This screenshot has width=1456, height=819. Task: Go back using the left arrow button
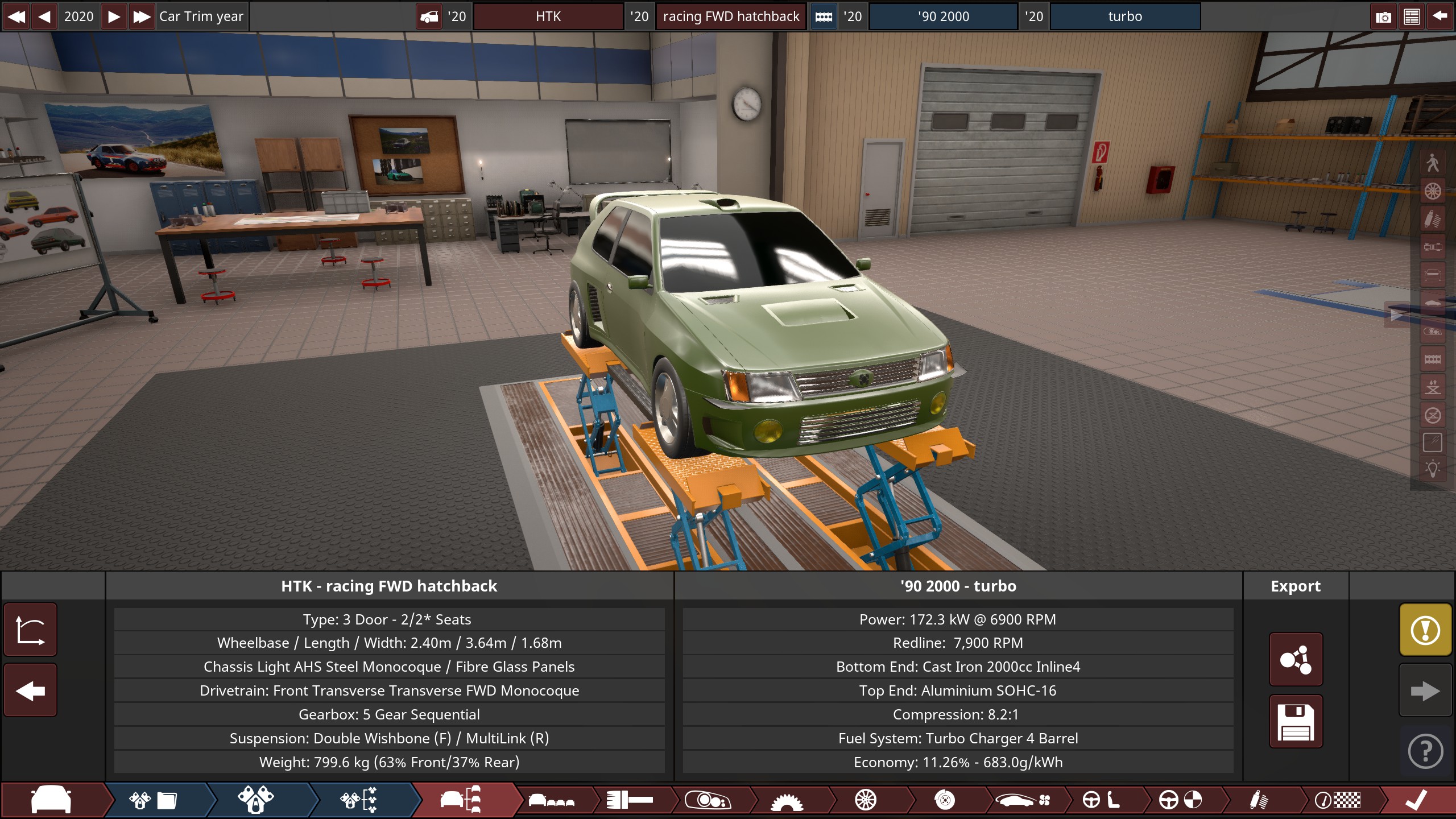pos(30,690)
